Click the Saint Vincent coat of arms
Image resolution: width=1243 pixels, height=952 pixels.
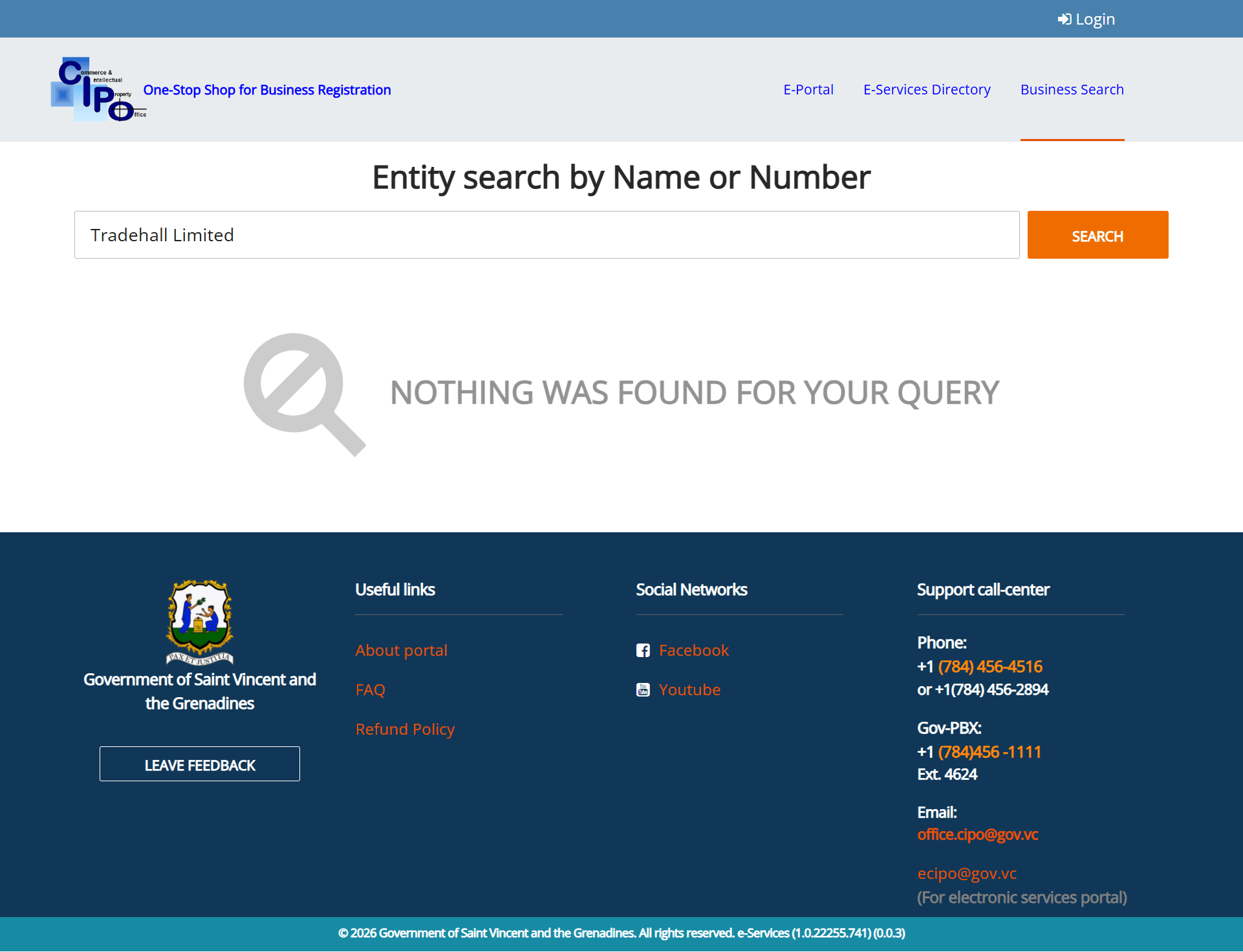[x=200, y=622]
